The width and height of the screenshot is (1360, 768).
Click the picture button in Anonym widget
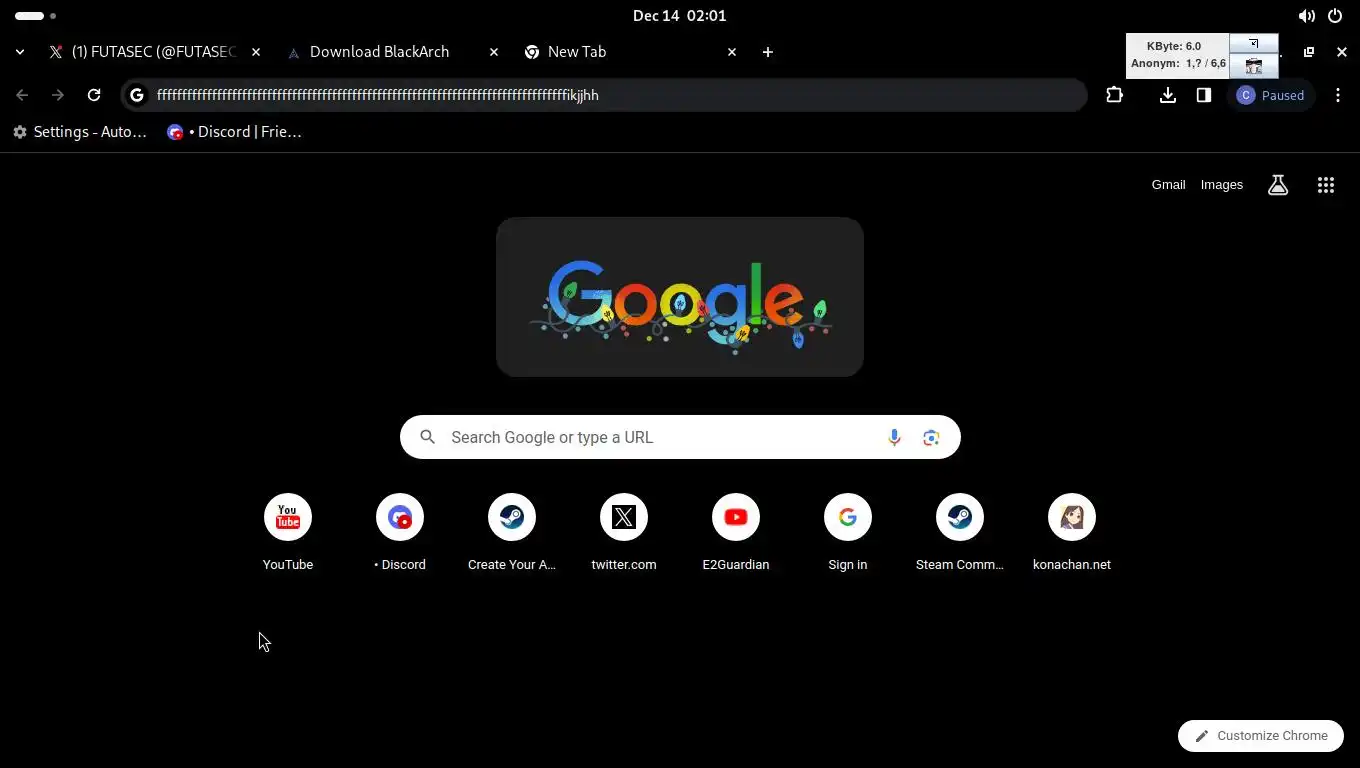pos(1254,66)
